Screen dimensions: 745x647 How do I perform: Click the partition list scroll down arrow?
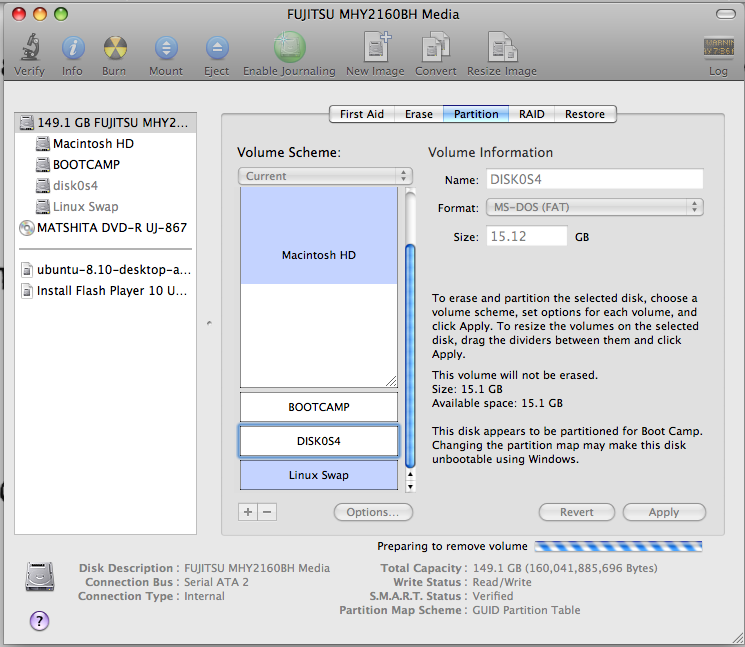pos(411,486)
